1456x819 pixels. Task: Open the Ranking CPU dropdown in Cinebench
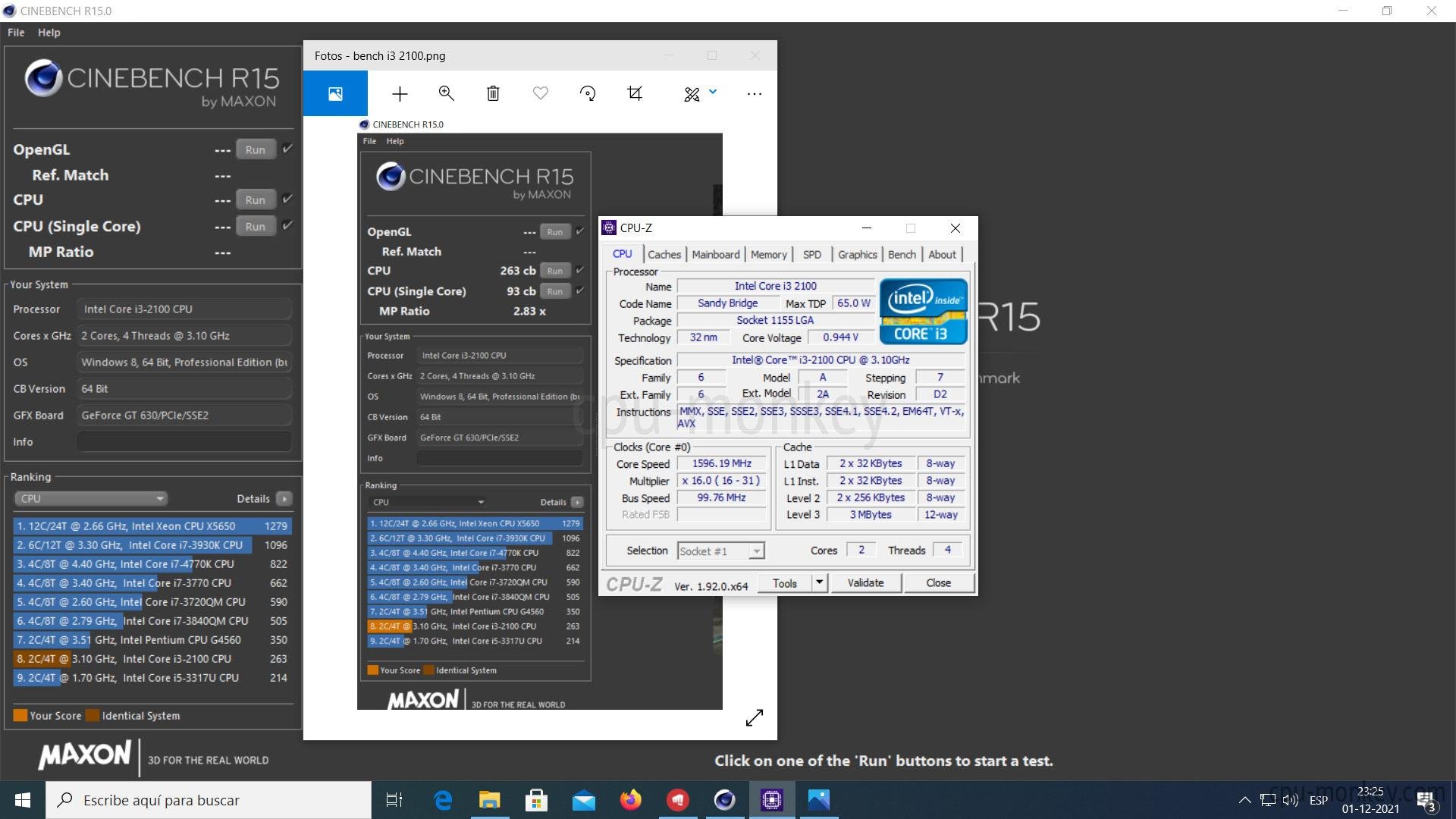pos(90,498)
